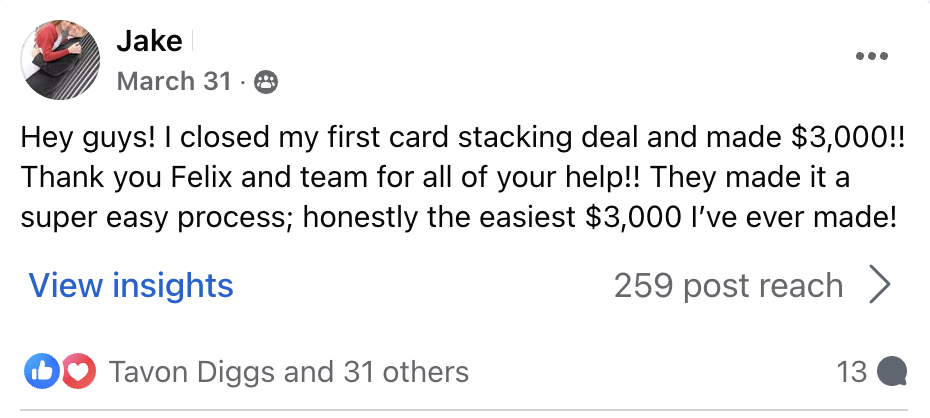Open Jake's profile via his name
This screenshot has height=418, width=930.
[150, 41]
